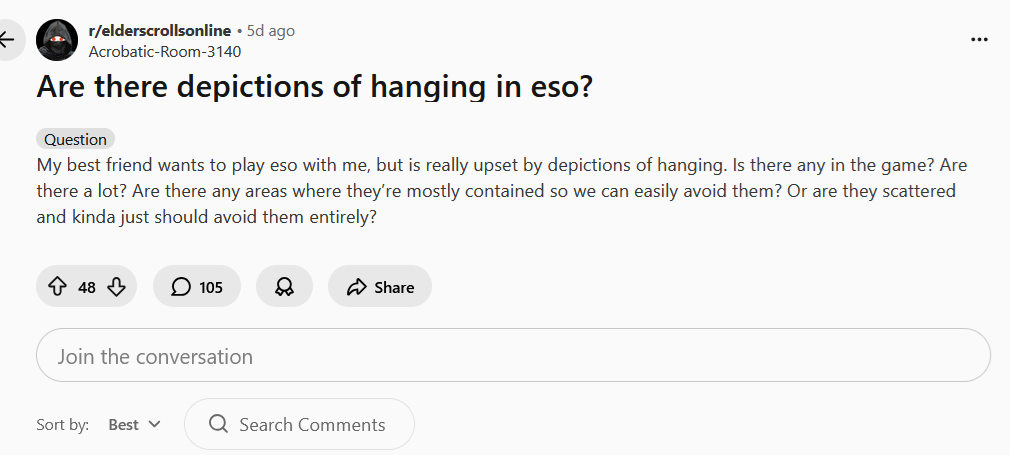The width and height of the screenshot is (1010, 455).
Task: Share the post with the Share button
Action: [x=379, y=286]
